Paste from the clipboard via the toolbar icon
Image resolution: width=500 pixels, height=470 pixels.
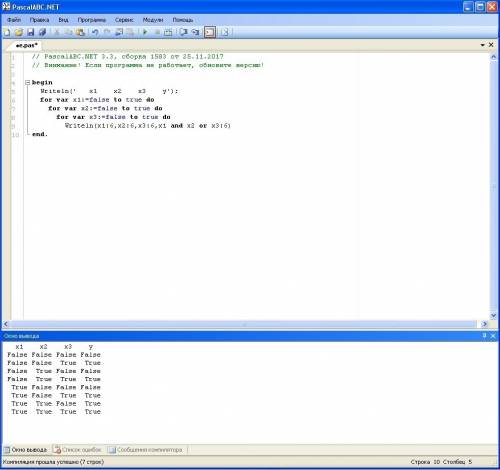click(80, 32)
